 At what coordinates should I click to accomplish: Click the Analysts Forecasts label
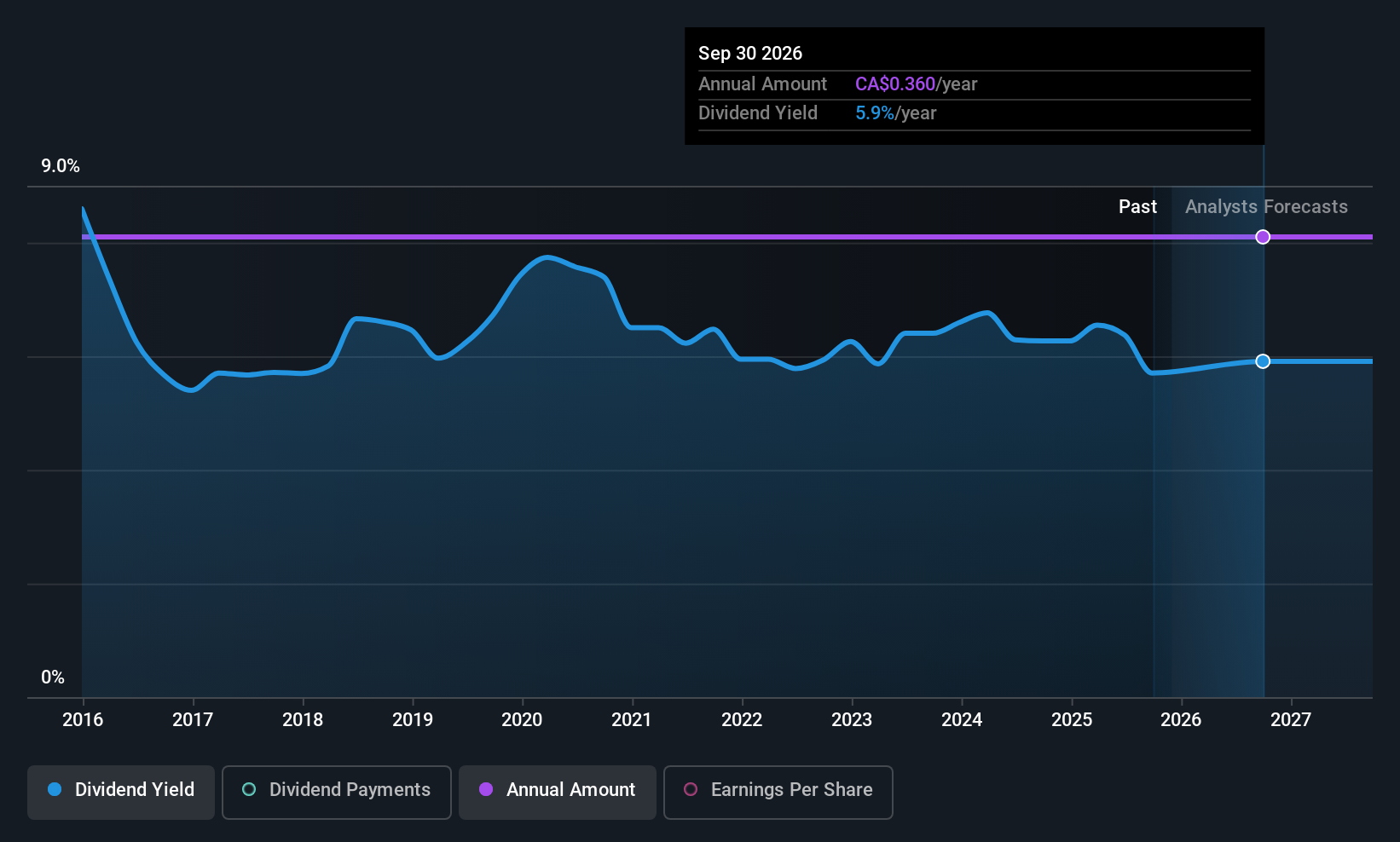point(1266,207)
